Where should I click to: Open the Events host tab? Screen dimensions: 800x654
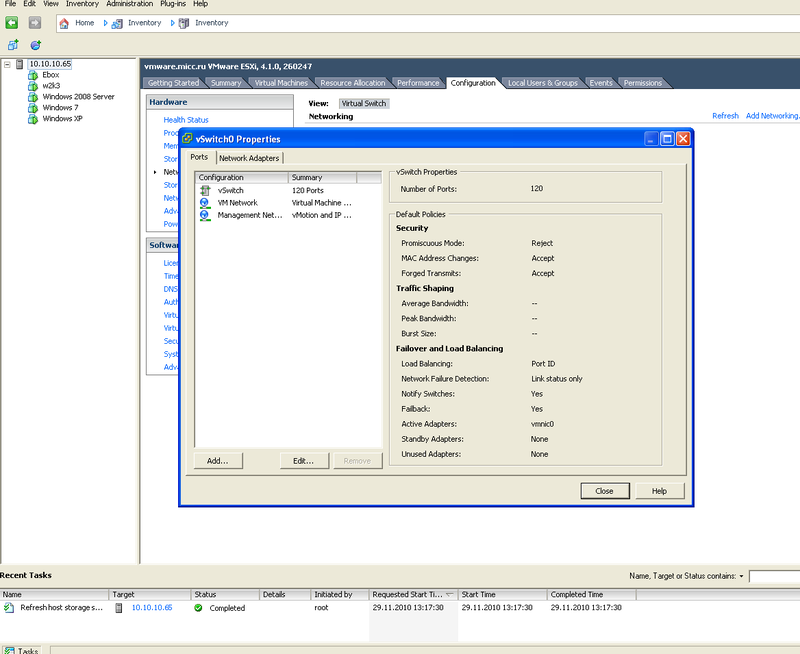(x=601, y=83)
